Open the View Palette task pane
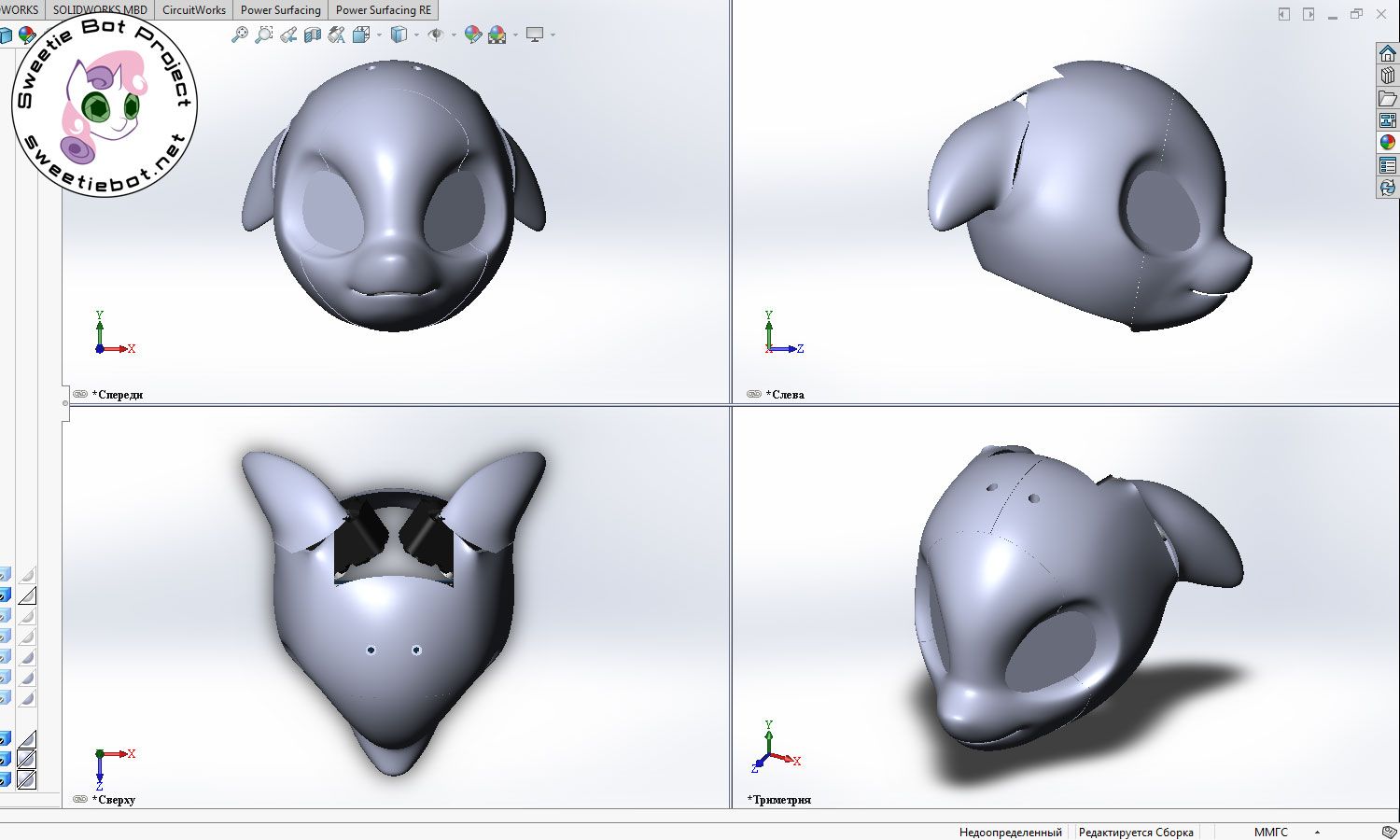 coord(1388,120)
